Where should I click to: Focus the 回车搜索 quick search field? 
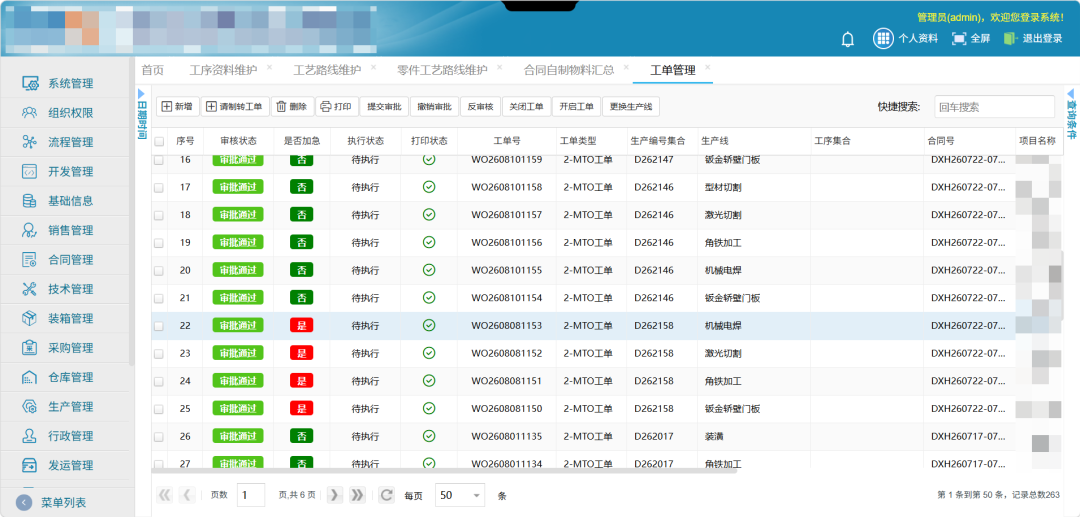(994, 107)
